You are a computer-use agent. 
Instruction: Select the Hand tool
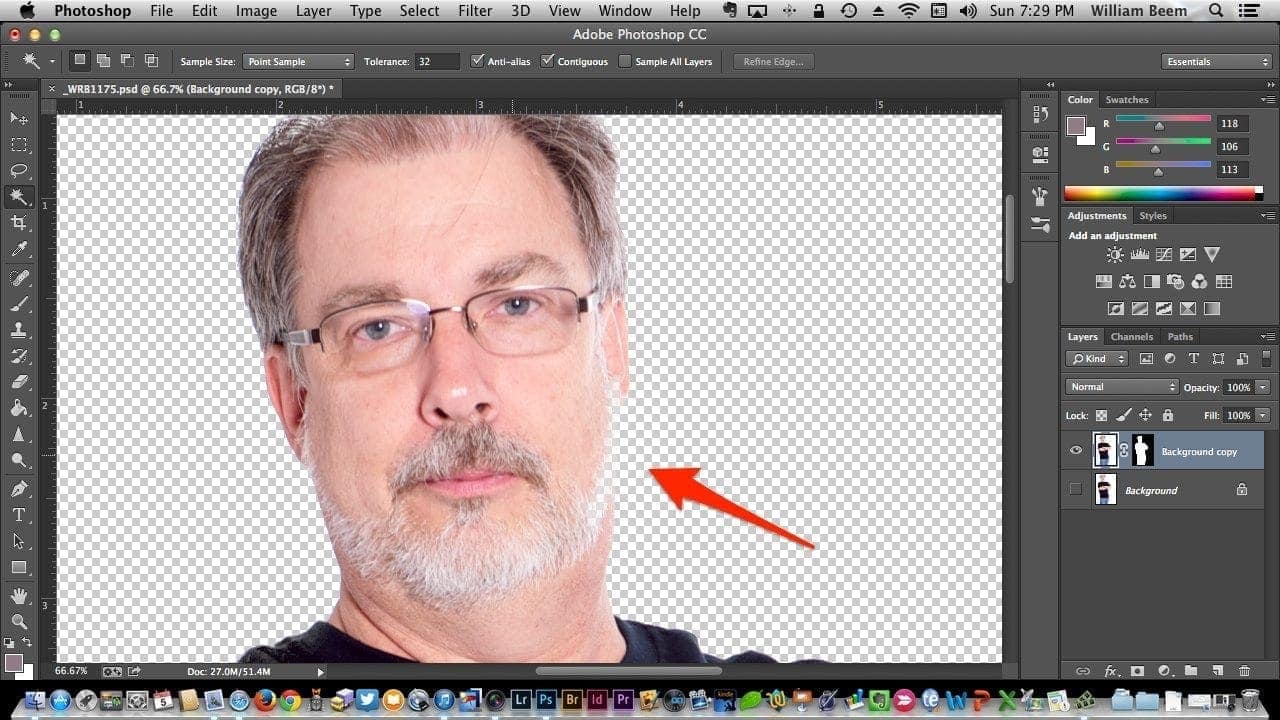coord(19,595)
